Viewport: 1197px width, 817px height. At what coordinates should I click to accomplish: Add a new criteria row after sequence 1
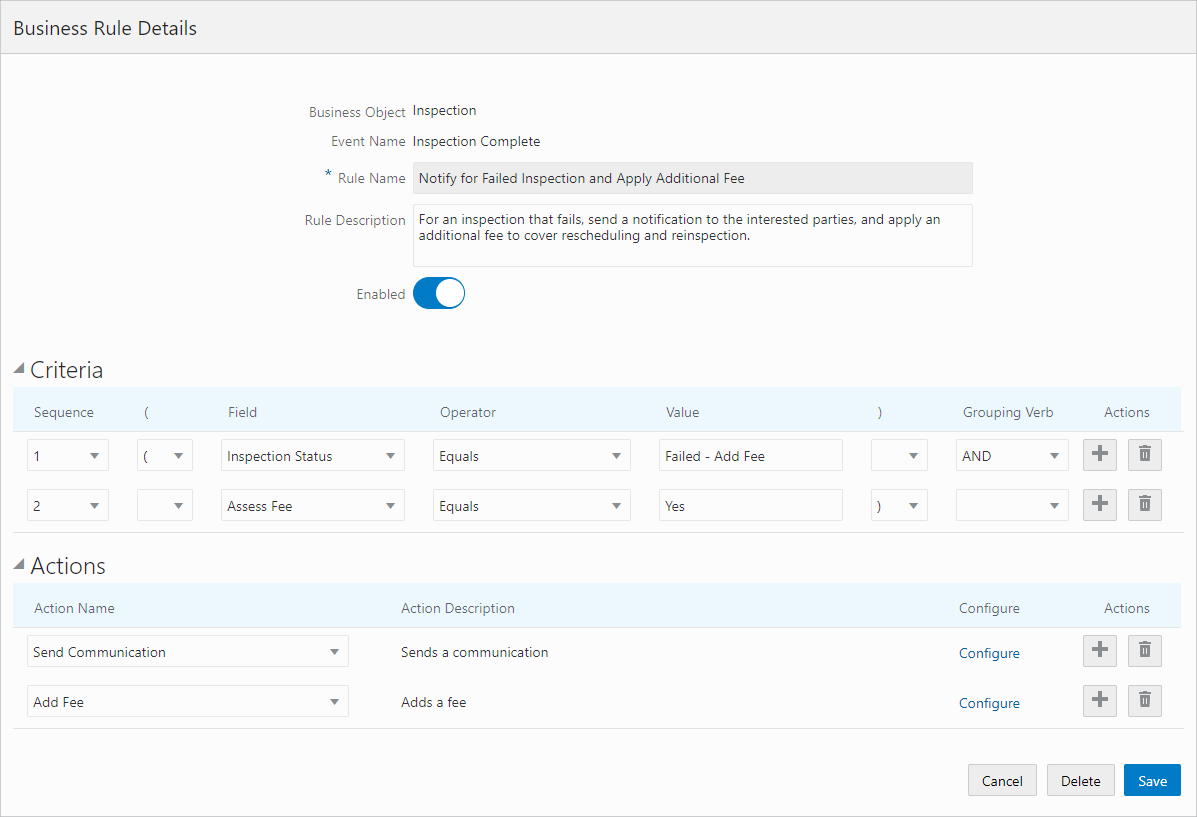coord(1099,454)
